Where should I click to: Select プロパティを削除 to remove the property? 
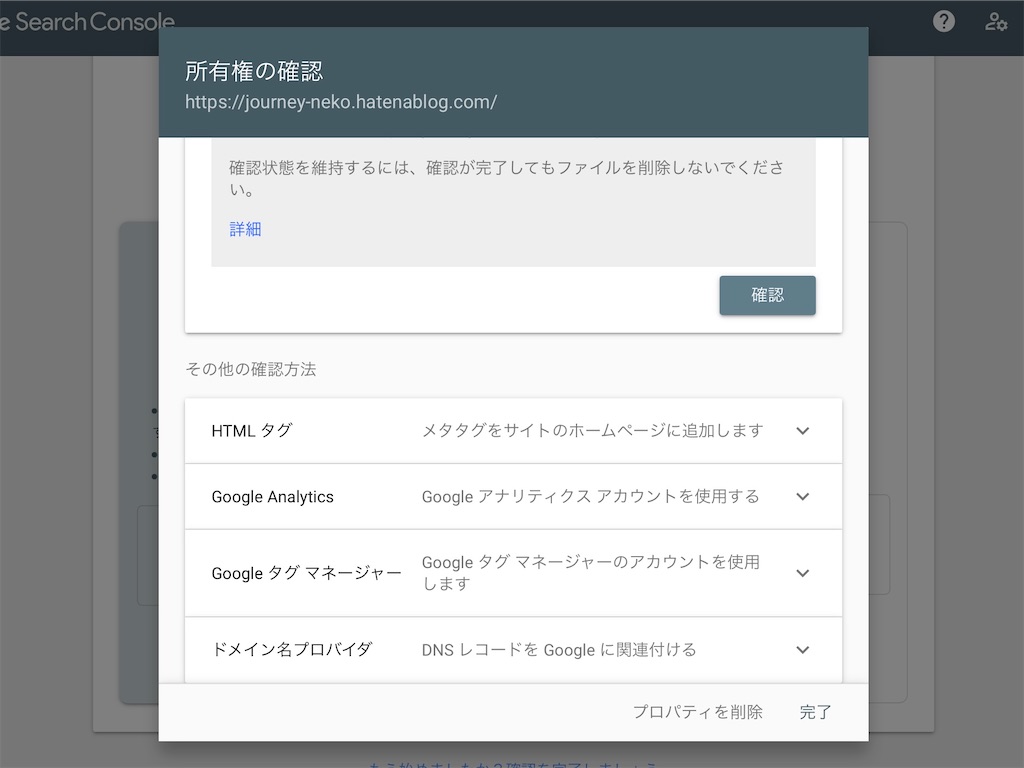click(x=698, y=711)
